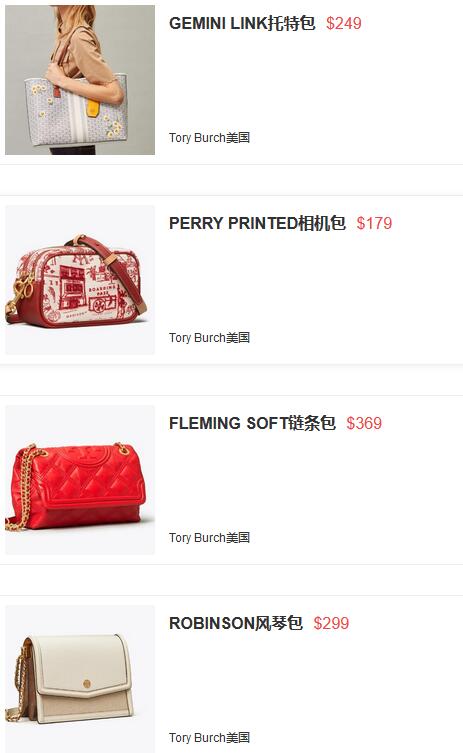Click the ROBINSON风琴包 product title
Viewport: 463px width, 753px height.
[x=236, y=623]
